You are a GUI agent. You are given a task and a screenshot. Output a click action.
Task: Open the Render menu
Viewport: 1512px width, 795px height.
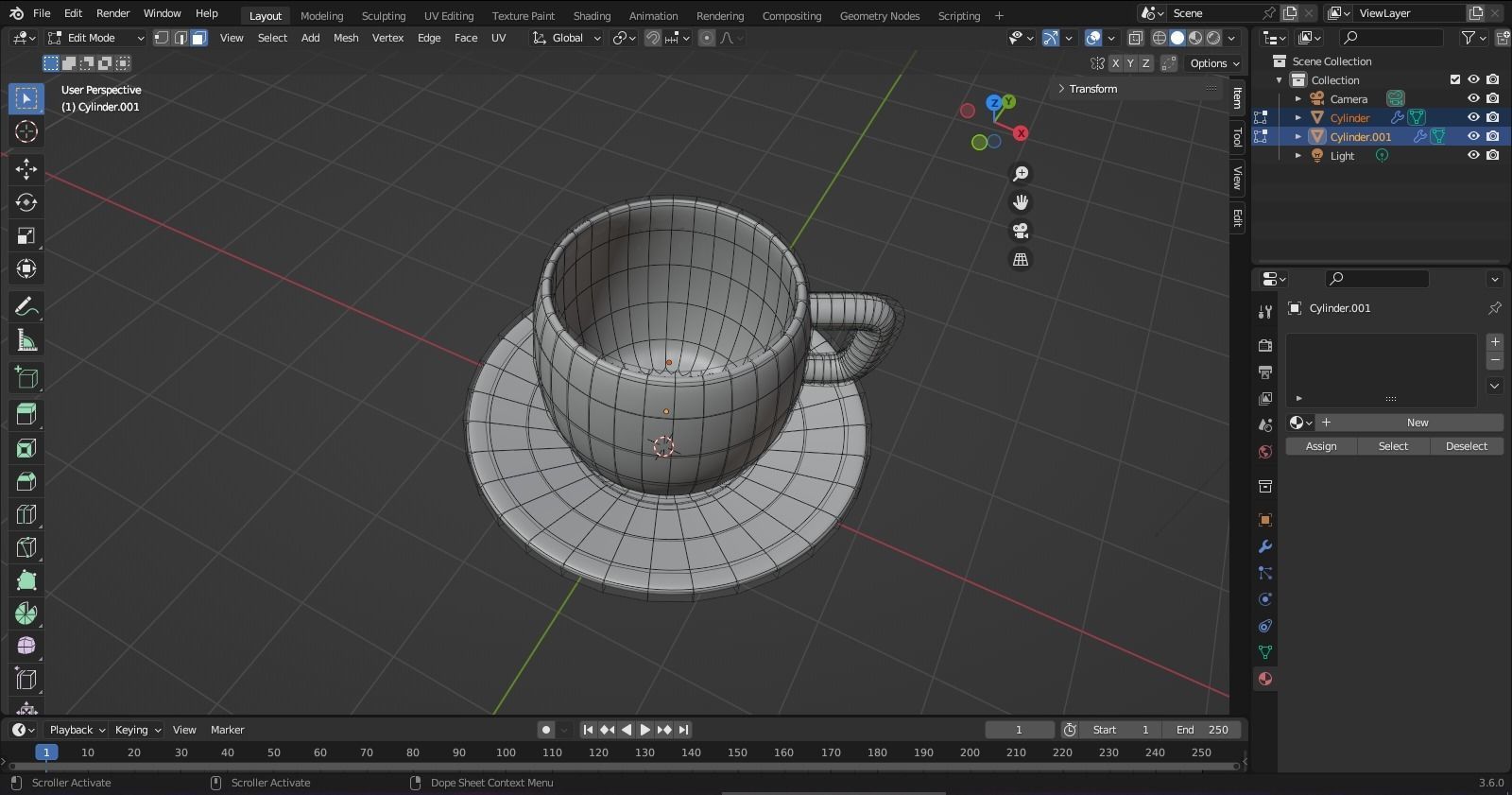coord(112,13)
